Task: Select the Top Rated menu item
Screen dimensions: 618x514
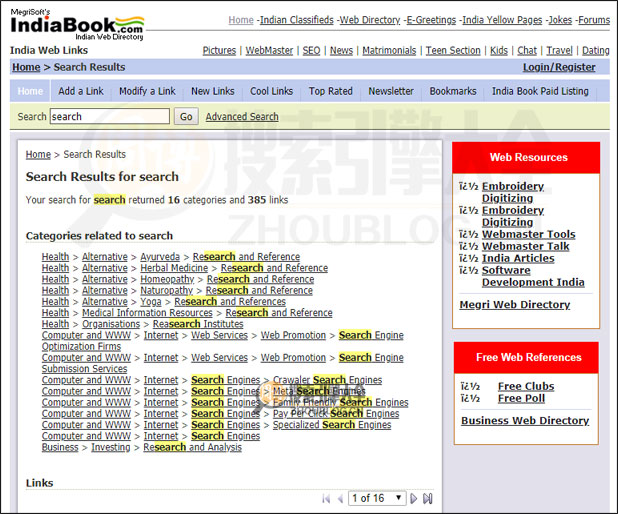Action: coord(330,91)
